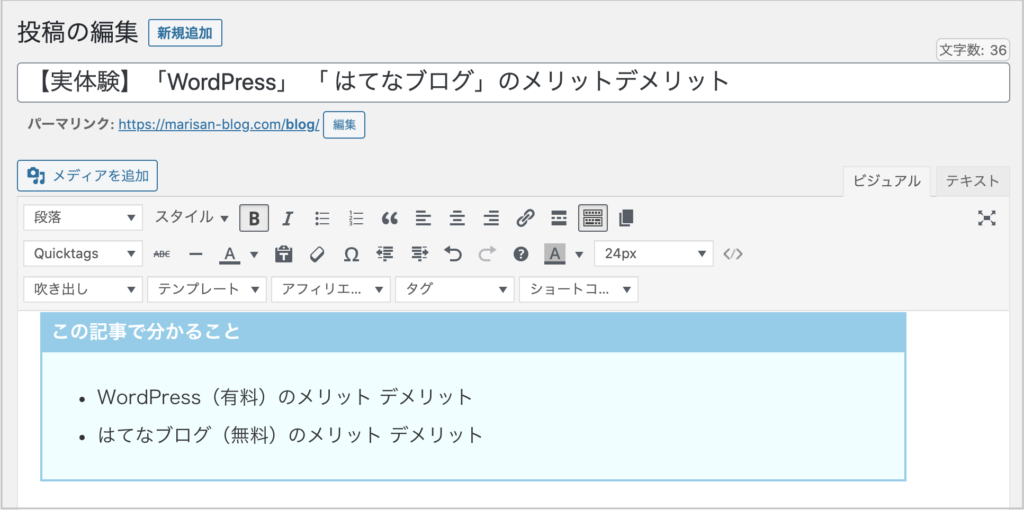This screenshot has height=510, width=1024.
Task: Insert Read More tag
Action: [x=558, y=218]
